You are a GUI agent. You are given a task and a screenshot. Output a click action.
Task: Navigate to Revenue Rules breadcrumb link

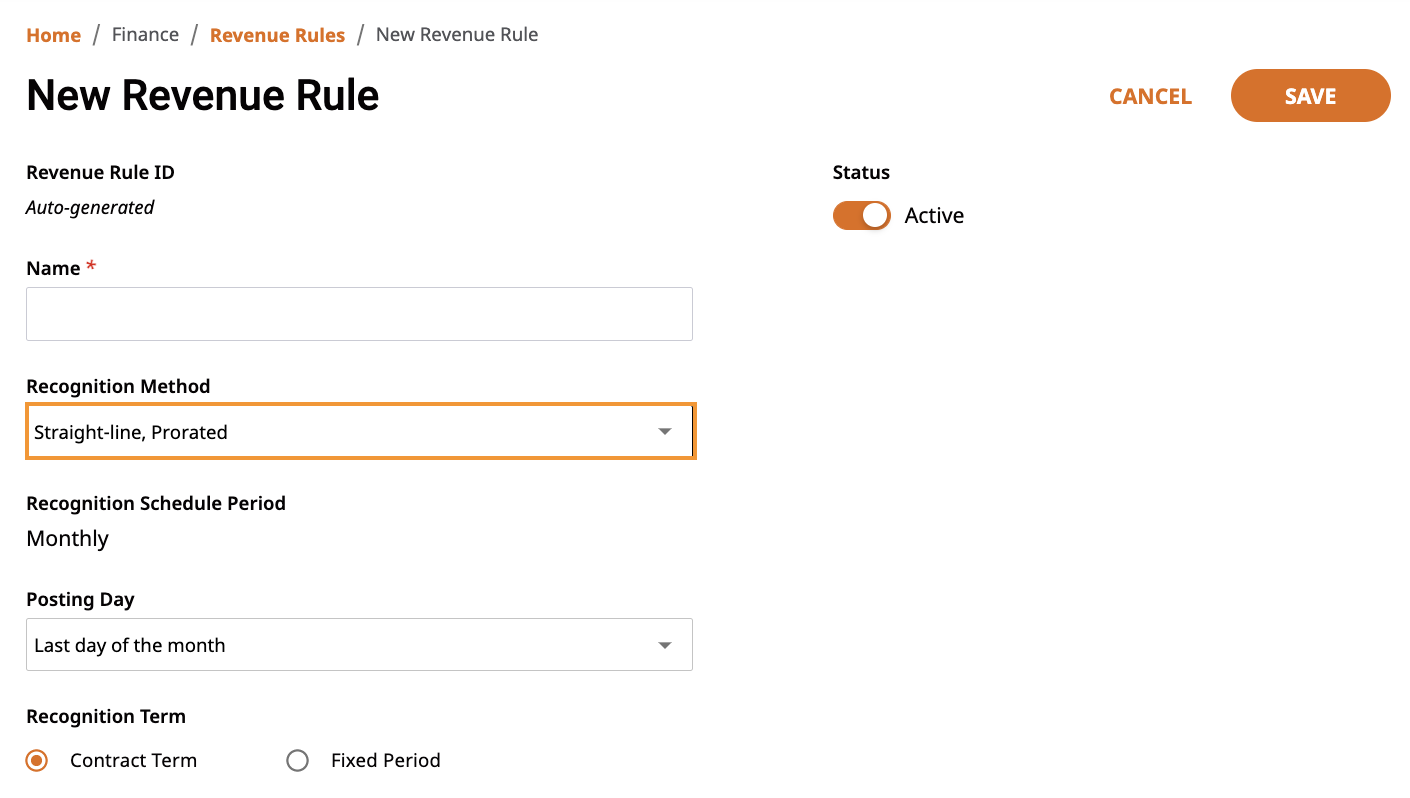[277, 35]
